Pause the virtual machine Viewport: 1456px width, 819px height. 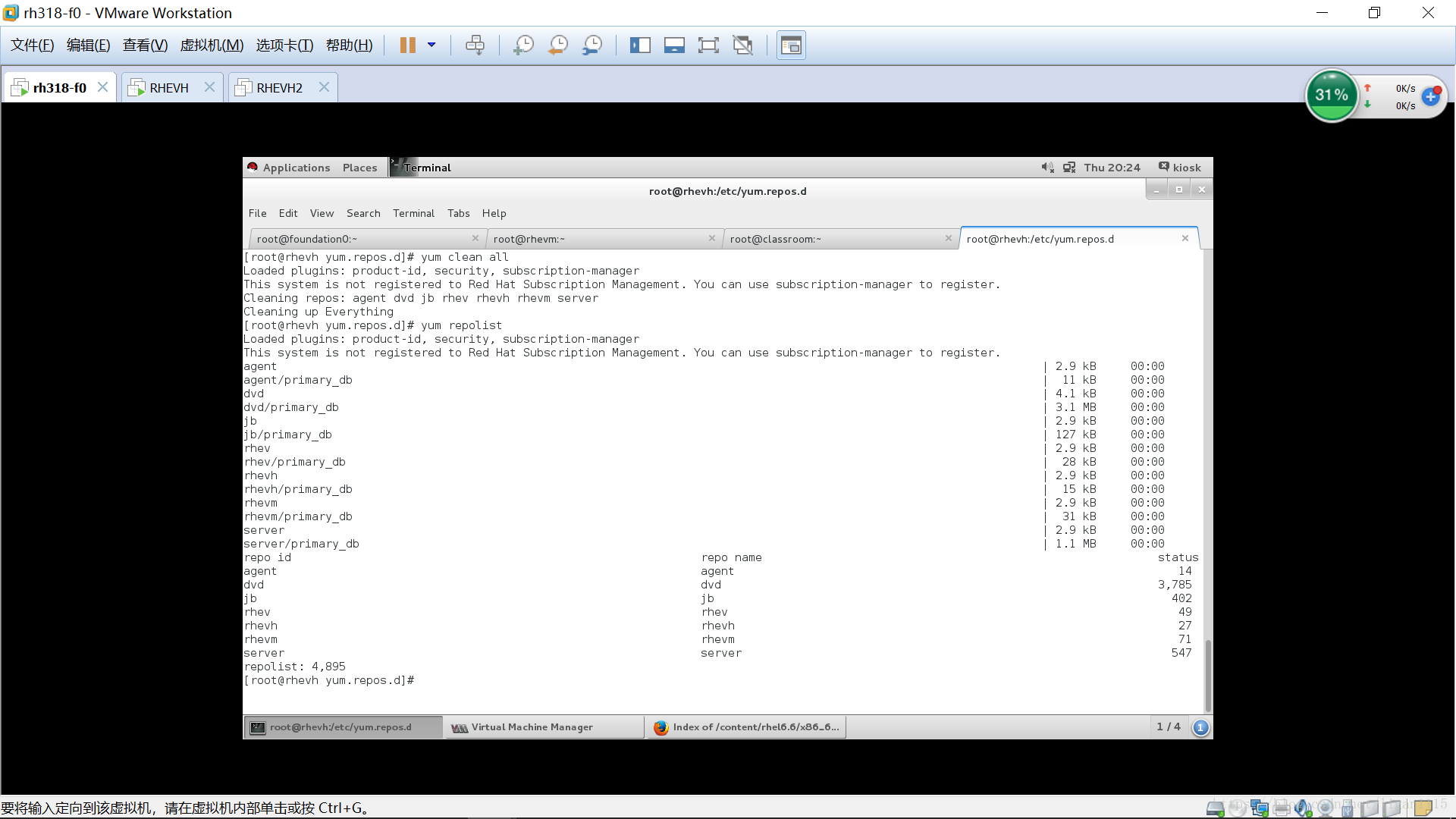(x=407, y=45)
